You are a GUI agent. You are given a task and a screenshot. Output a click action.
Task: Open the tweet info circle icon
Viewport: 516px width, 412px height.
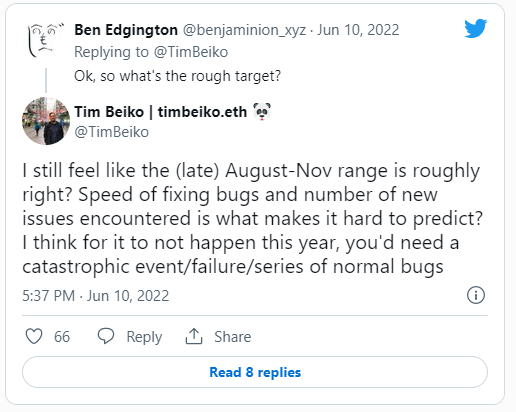tap(476, 295)
